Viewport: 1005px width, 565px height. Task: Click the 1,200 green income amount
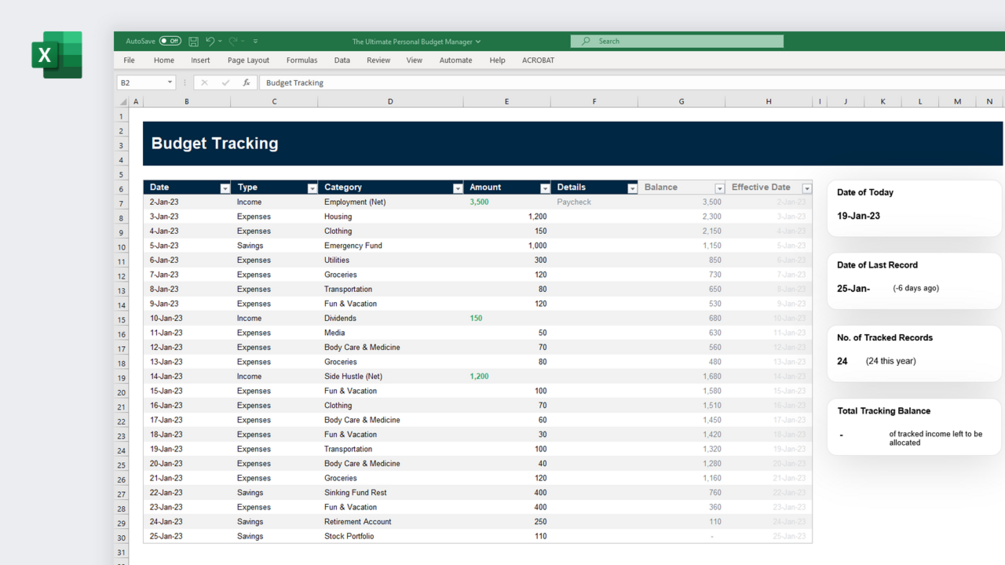click(x=479, y=377)
